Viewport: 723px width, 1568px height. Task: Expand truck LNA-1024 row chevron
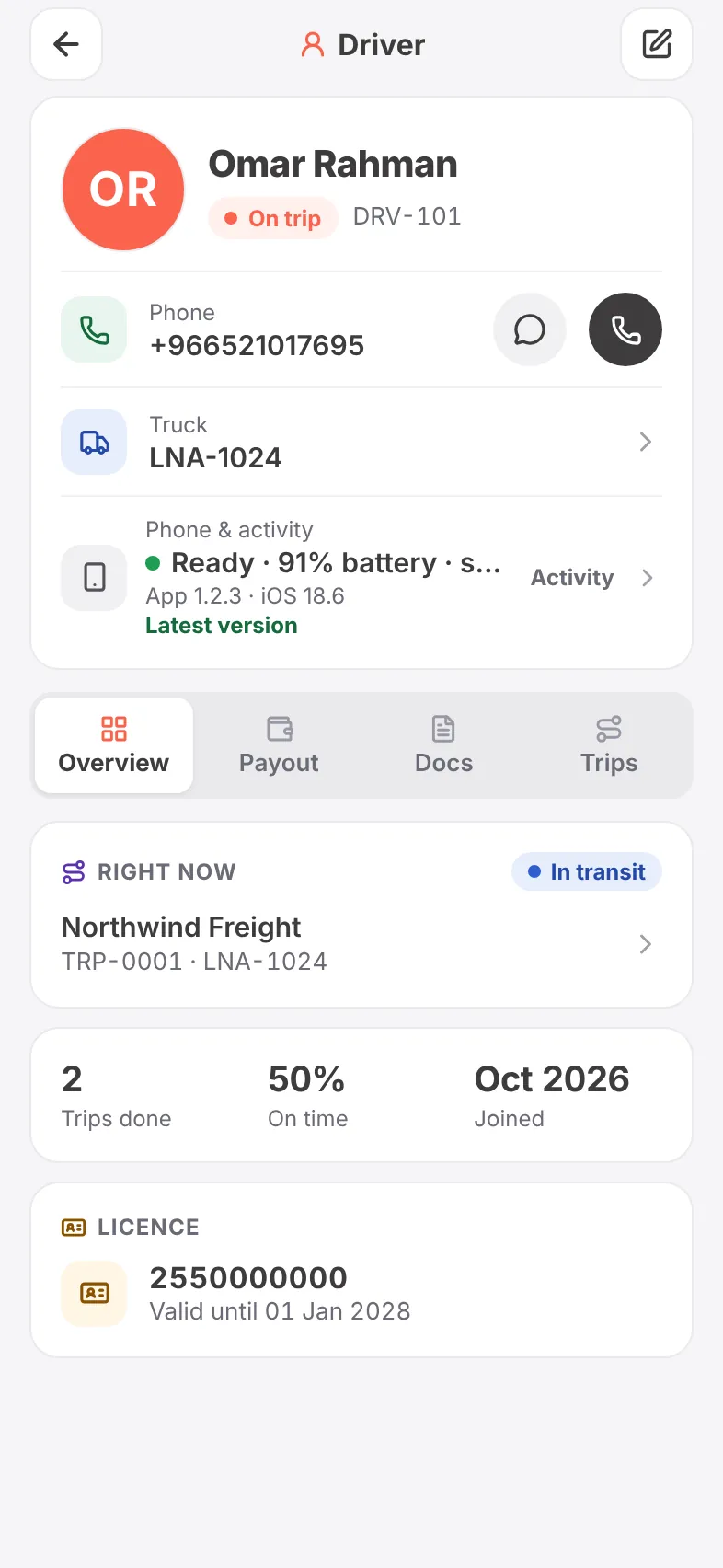pyautogui.click(x=646, y=442)
